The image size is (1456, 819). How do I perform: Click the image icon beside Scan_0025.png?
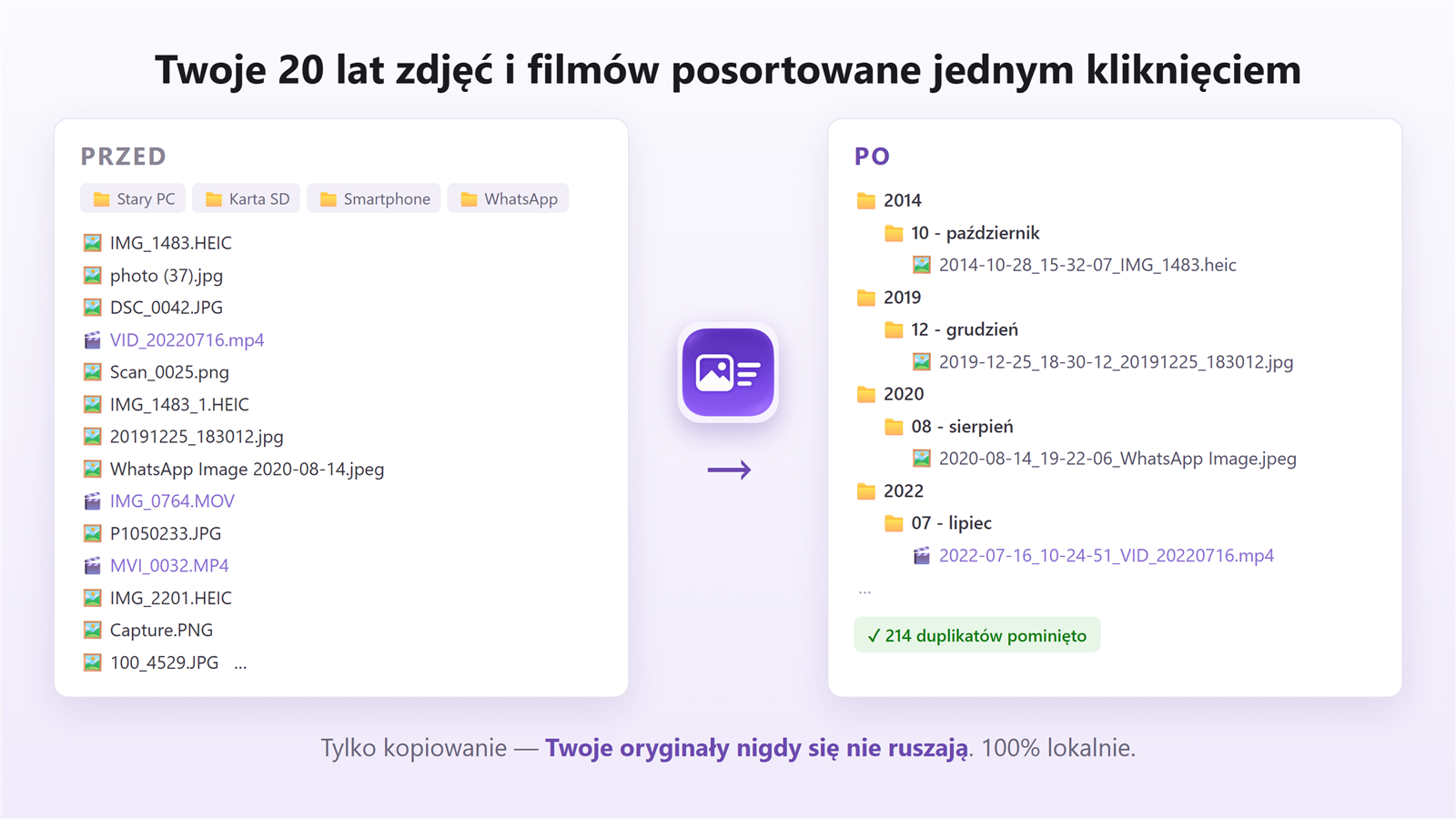pos(92,372)
